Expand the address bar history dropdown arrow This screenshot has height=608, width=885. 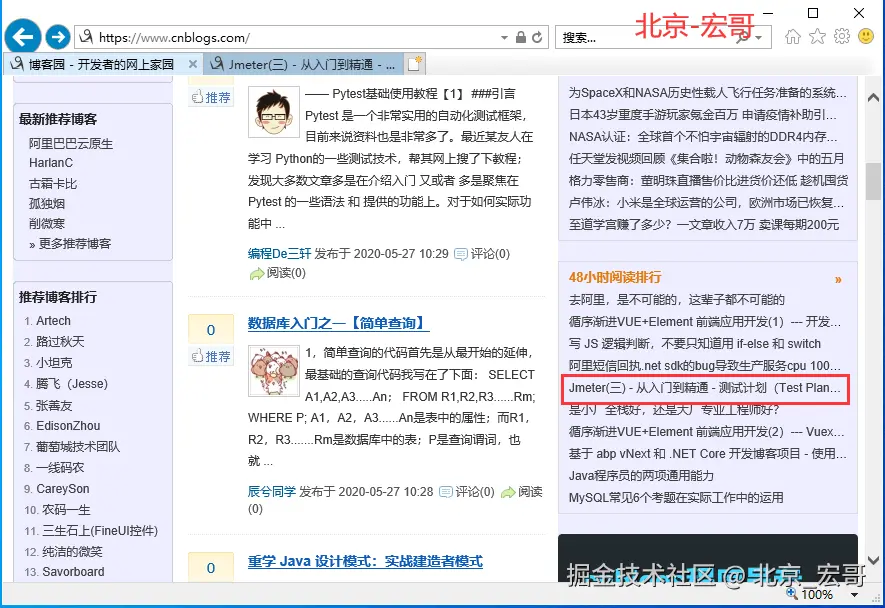pos(504,38)
